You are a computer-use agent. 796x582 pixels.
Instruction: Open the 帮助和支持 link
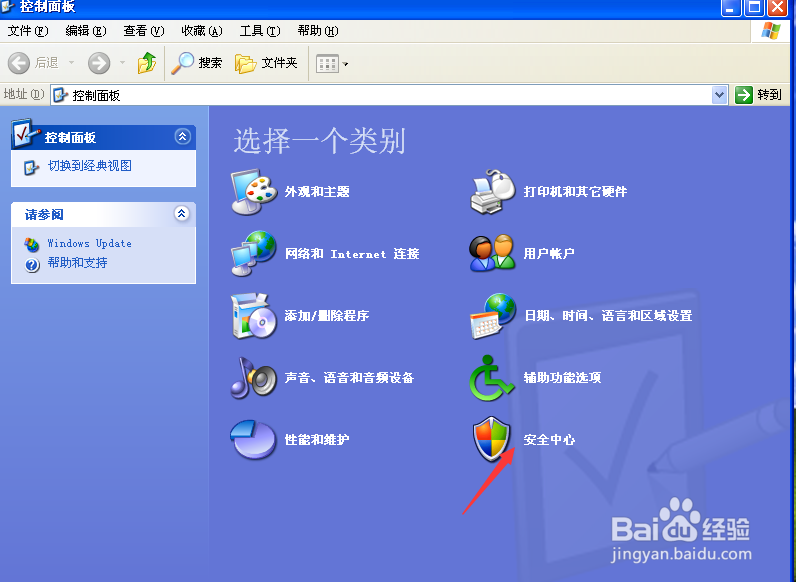coord(77,263)
